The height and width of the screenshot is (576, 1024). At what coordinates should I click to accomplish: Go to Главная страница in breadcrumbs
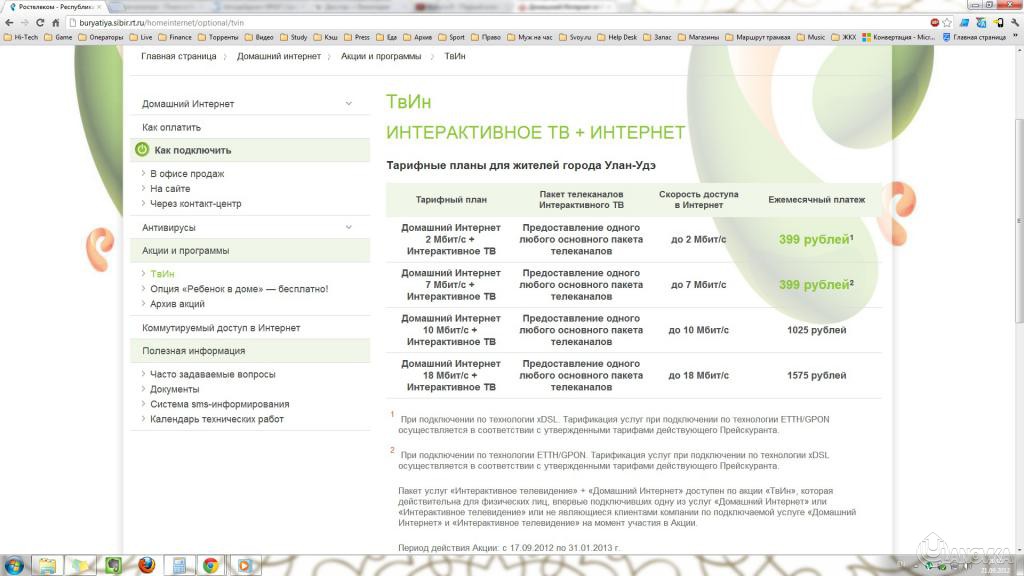(178, 56)
